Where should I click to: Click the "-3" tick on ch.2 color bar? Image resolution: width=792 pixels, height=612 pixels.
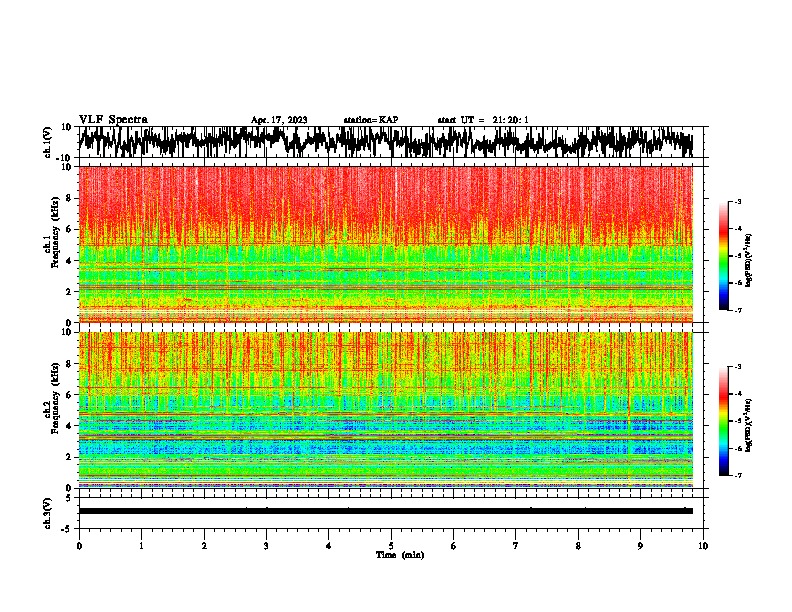738,367
